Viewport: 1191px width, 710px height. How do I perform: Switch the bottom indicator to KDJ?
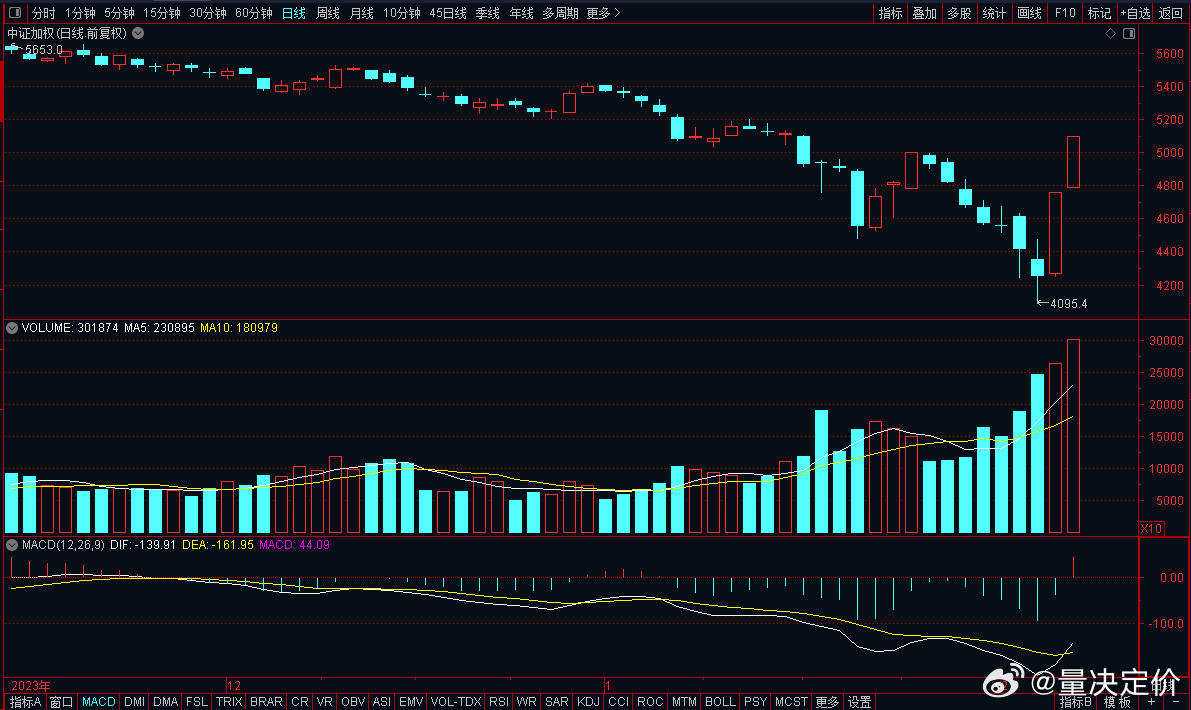click(x=589, y=702)
